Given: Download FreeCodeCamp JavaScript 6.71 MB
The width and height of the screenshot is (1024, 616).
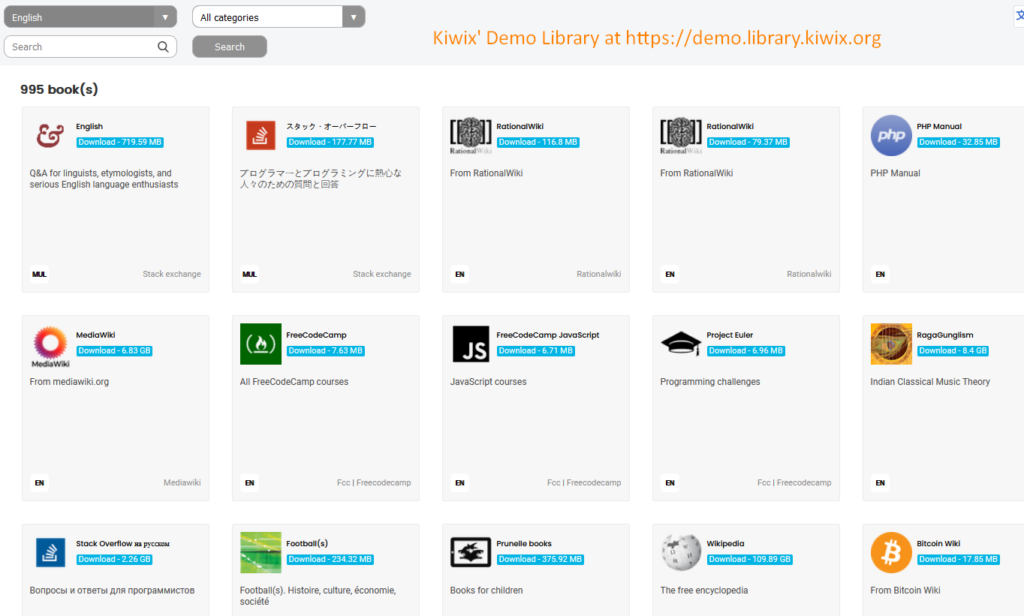Looking at the screenshot, I should [x=536, y=351].
